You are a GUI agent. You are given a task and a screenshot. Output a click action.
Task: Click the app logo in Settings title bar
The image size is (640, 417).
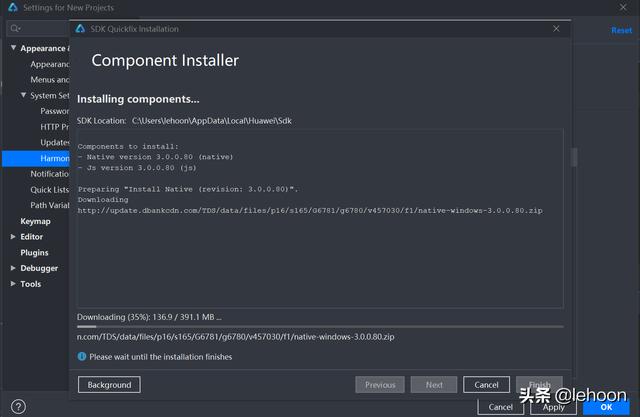[x=13, y=7]
